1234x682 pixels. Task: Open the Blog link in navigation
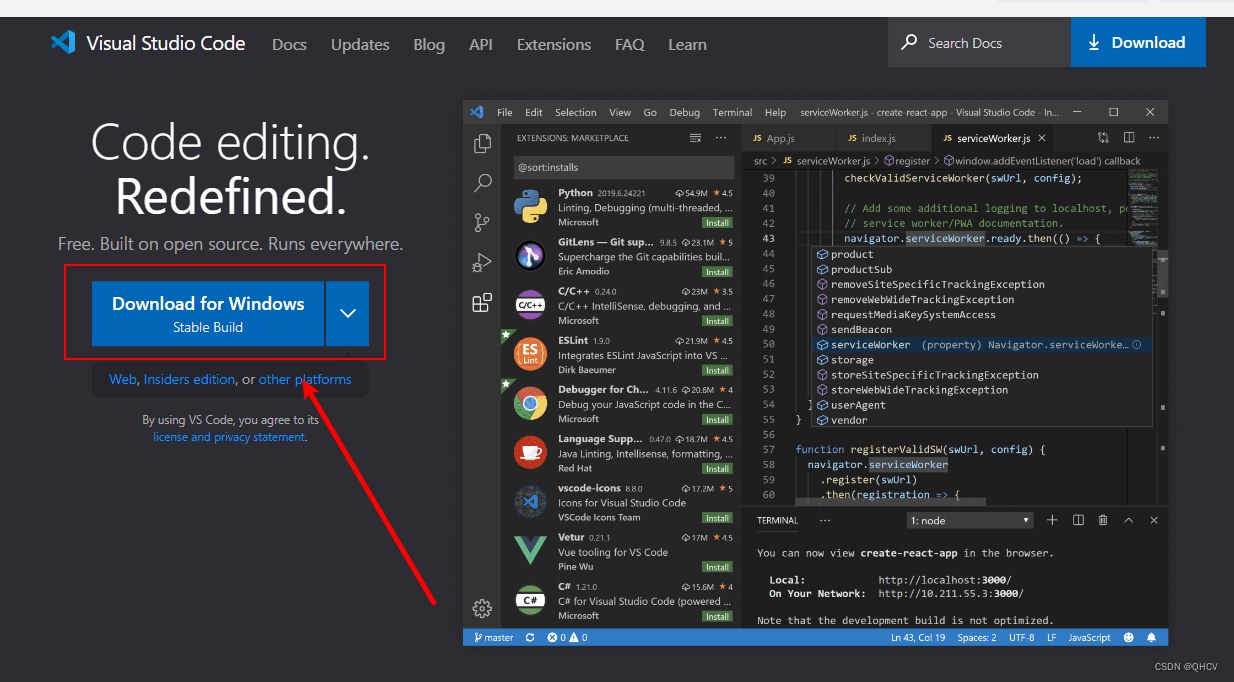point(429,44)
